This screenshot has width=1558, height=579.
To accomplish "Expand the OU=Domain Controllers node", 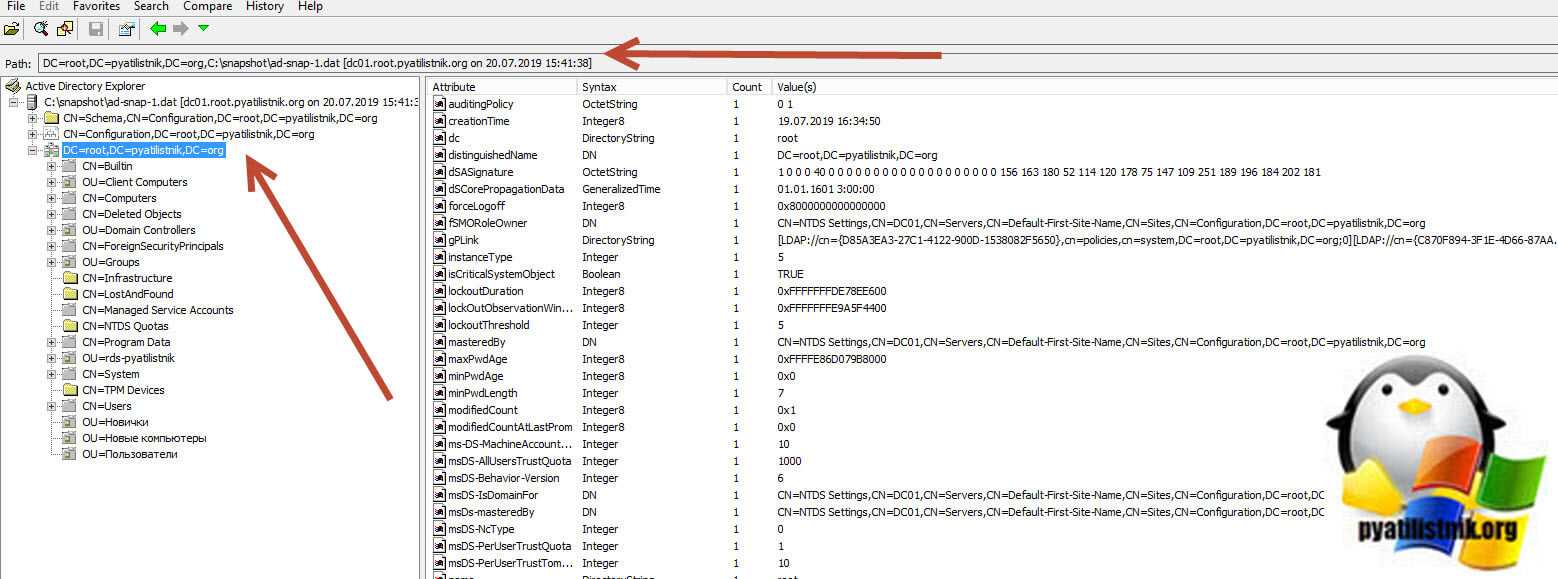I will point(51,230).
